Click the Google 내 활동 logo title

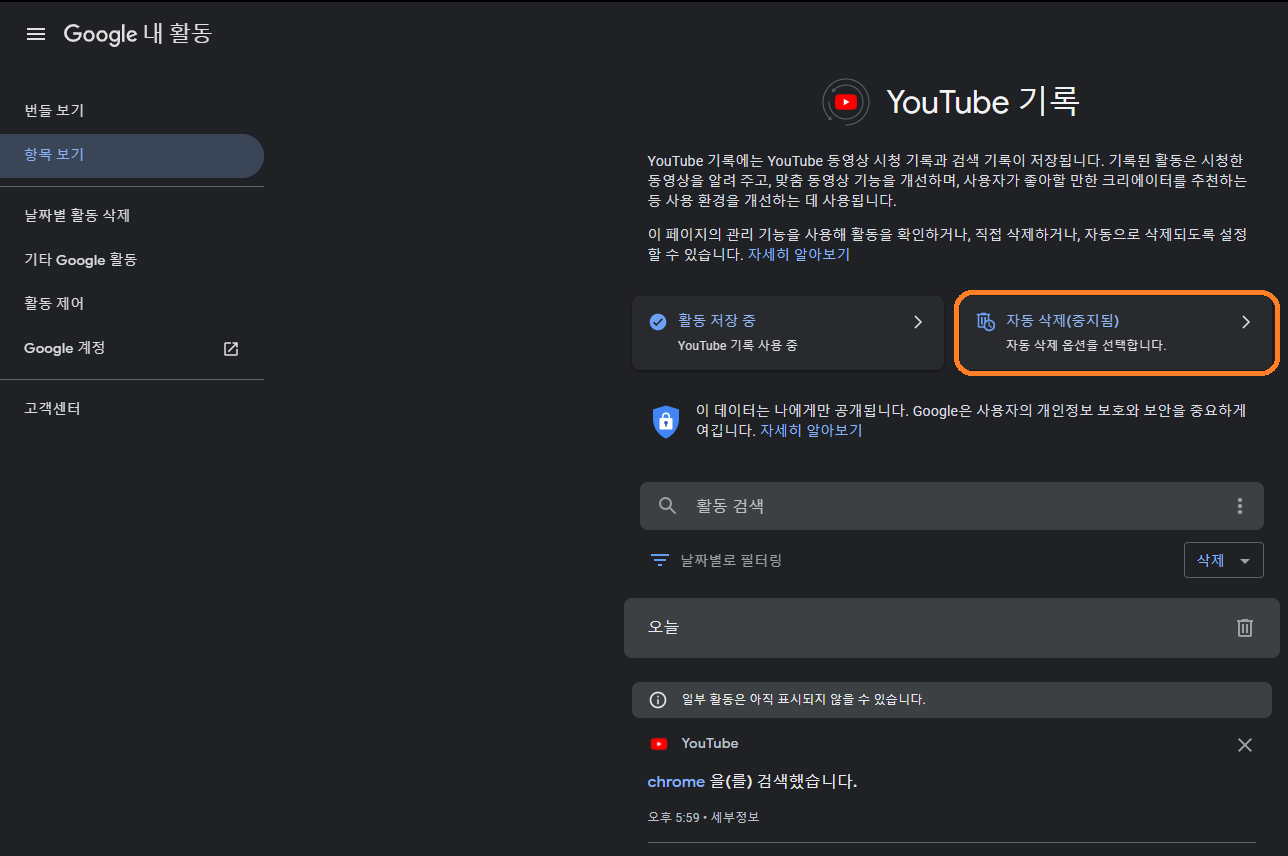tap(138, 34)
